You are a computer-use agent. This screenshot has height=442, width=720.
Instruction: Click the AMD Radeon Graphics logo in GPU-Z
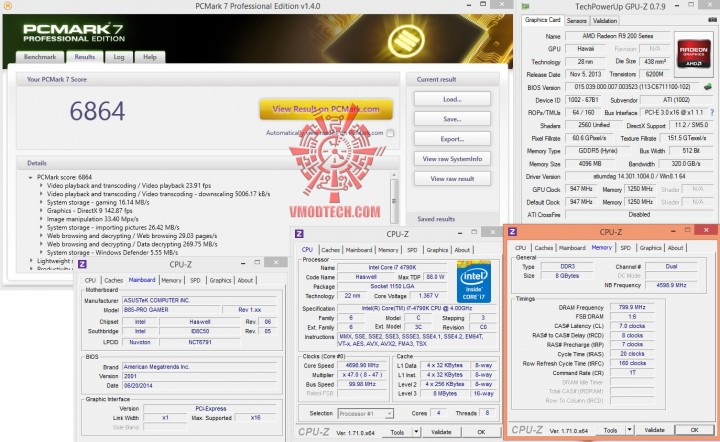click(693, 54)
